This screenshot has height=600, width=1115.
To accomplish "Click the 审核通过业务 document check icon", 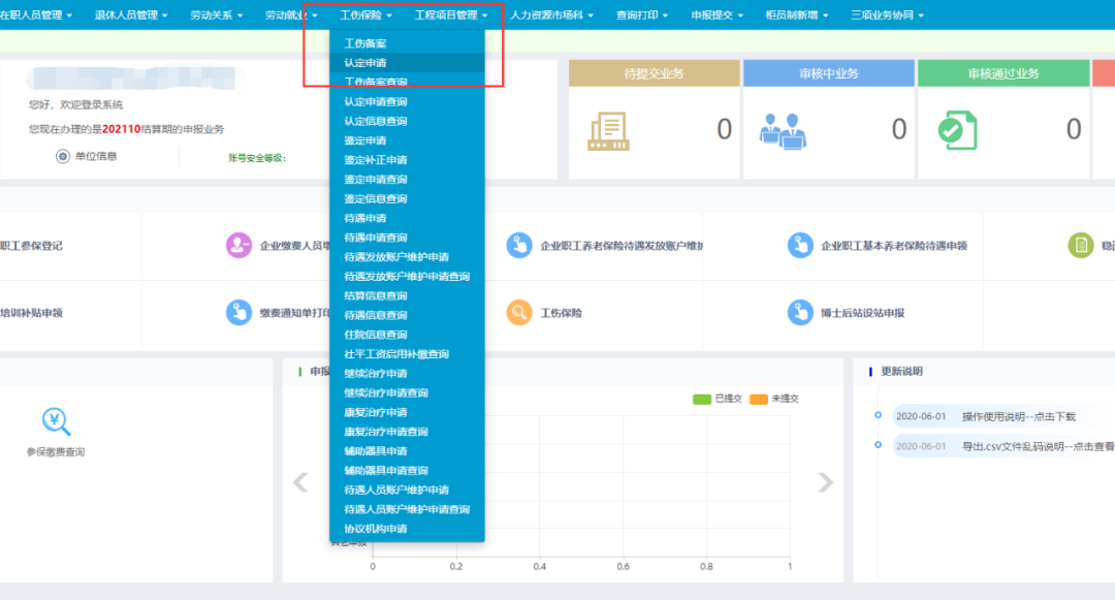I will [956, 130].
